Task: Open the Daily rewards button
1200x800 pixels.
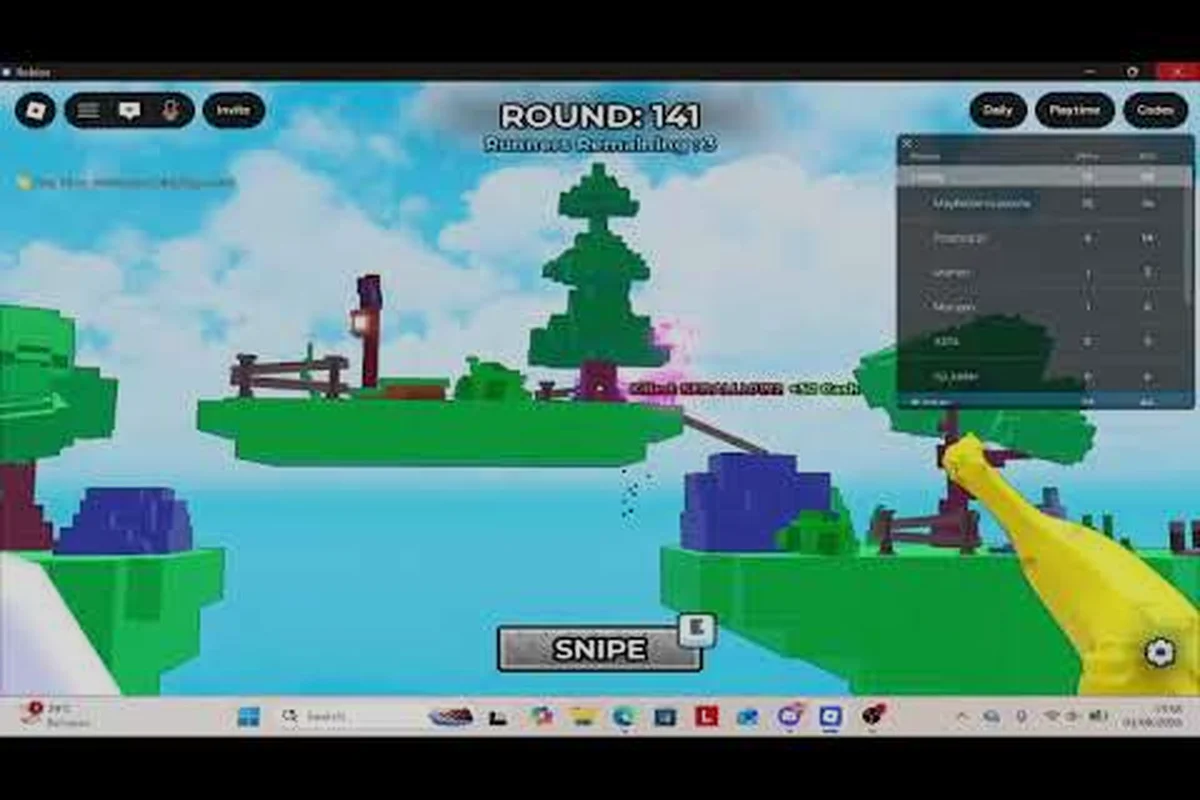Action: (x=998, y=110)
